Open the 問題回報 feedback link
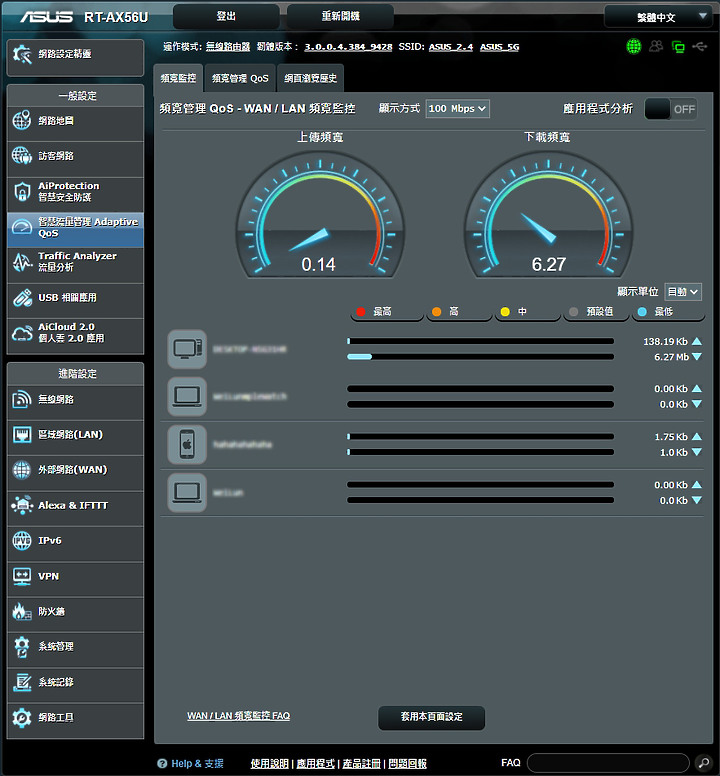The height and width of the screenshot is (776, 720). pos(408,763)
